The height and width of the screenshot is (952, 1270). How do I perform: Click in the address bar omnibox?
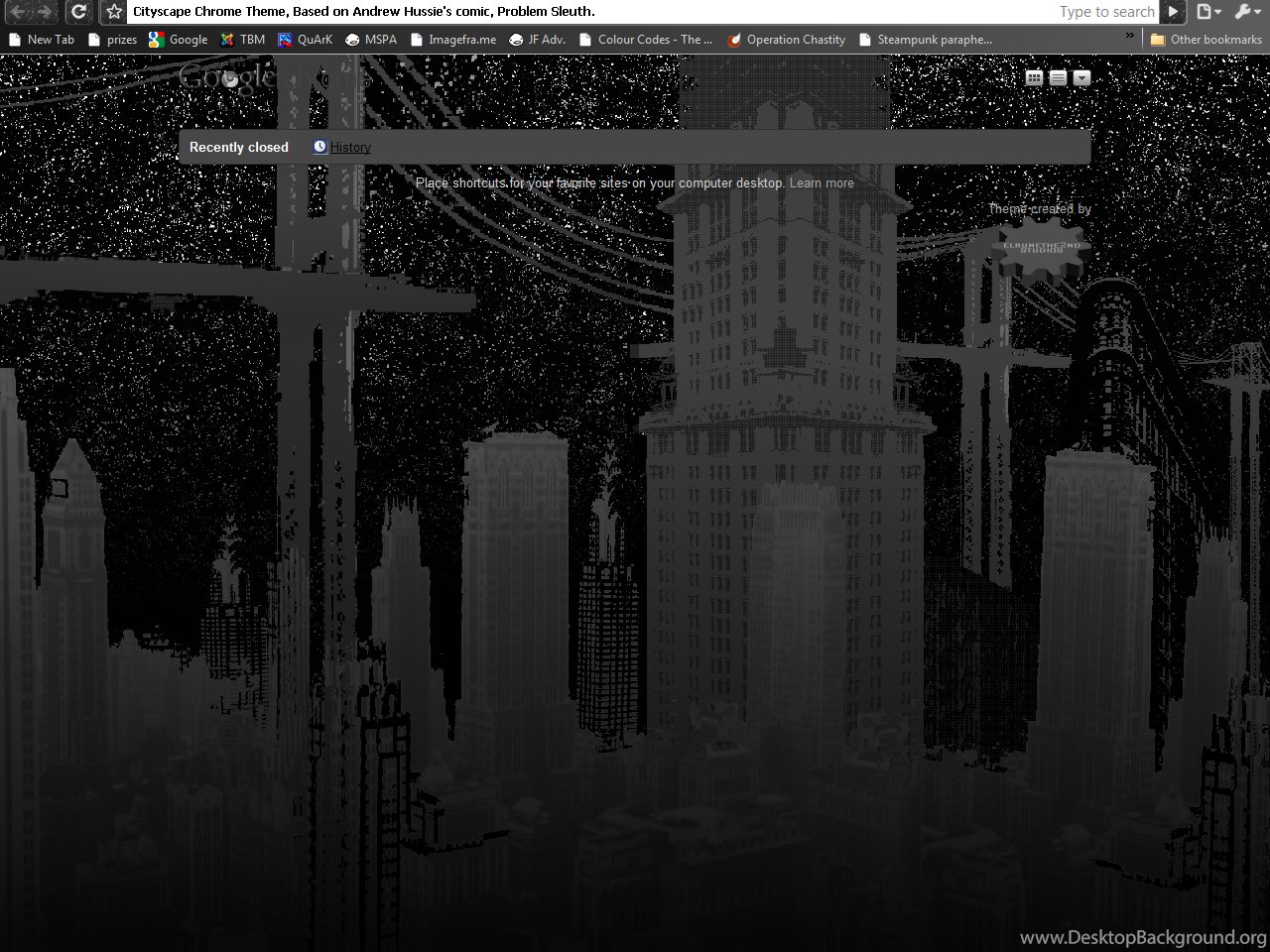click(x=643, y=12)
